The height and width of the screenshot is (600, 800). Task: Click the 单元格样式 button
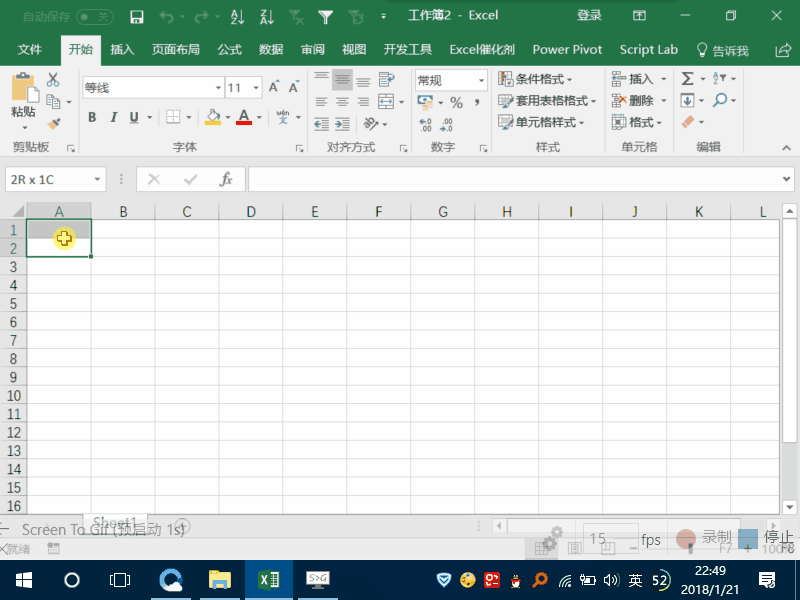pyautogui.click(x=541, y=122)
